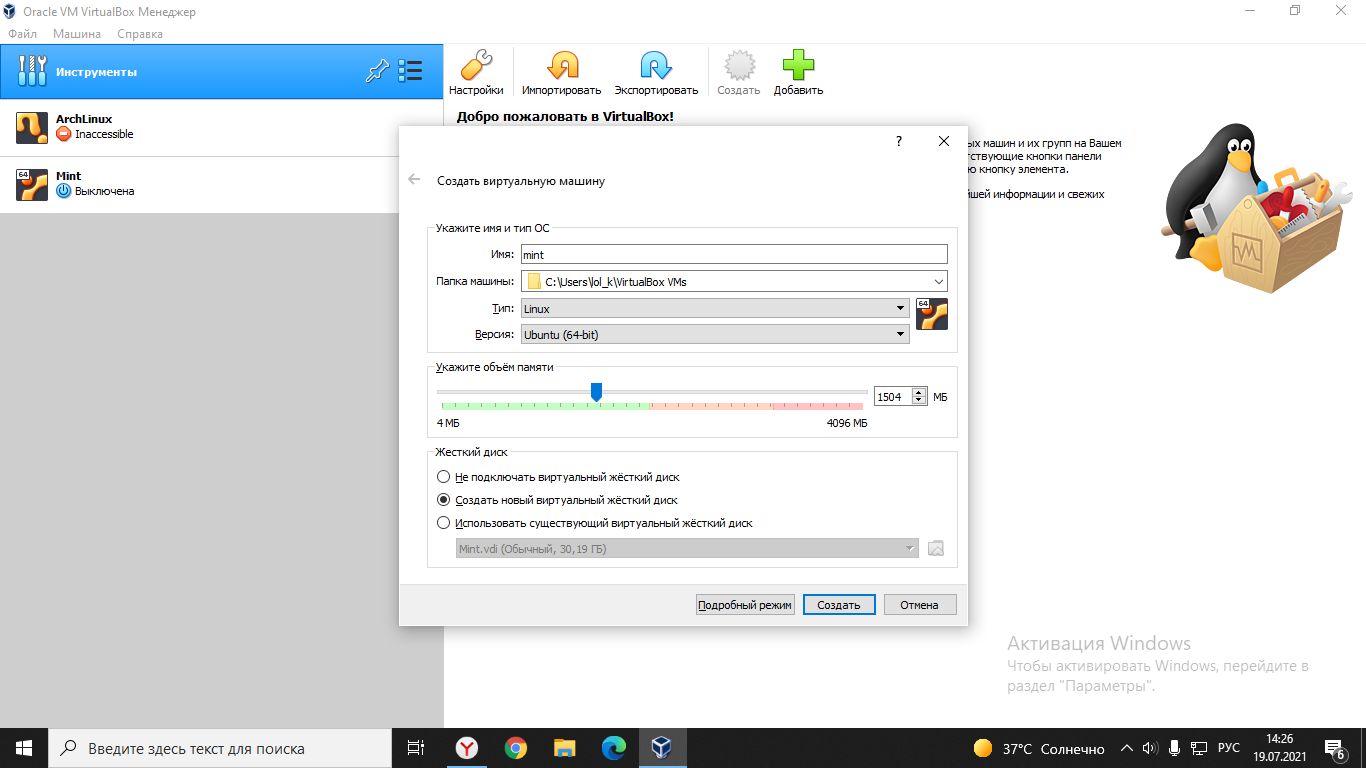Screen dimensions: 1366x768
Task: Open VirtualBox global Настройки
Action: (x=477, y=70)
